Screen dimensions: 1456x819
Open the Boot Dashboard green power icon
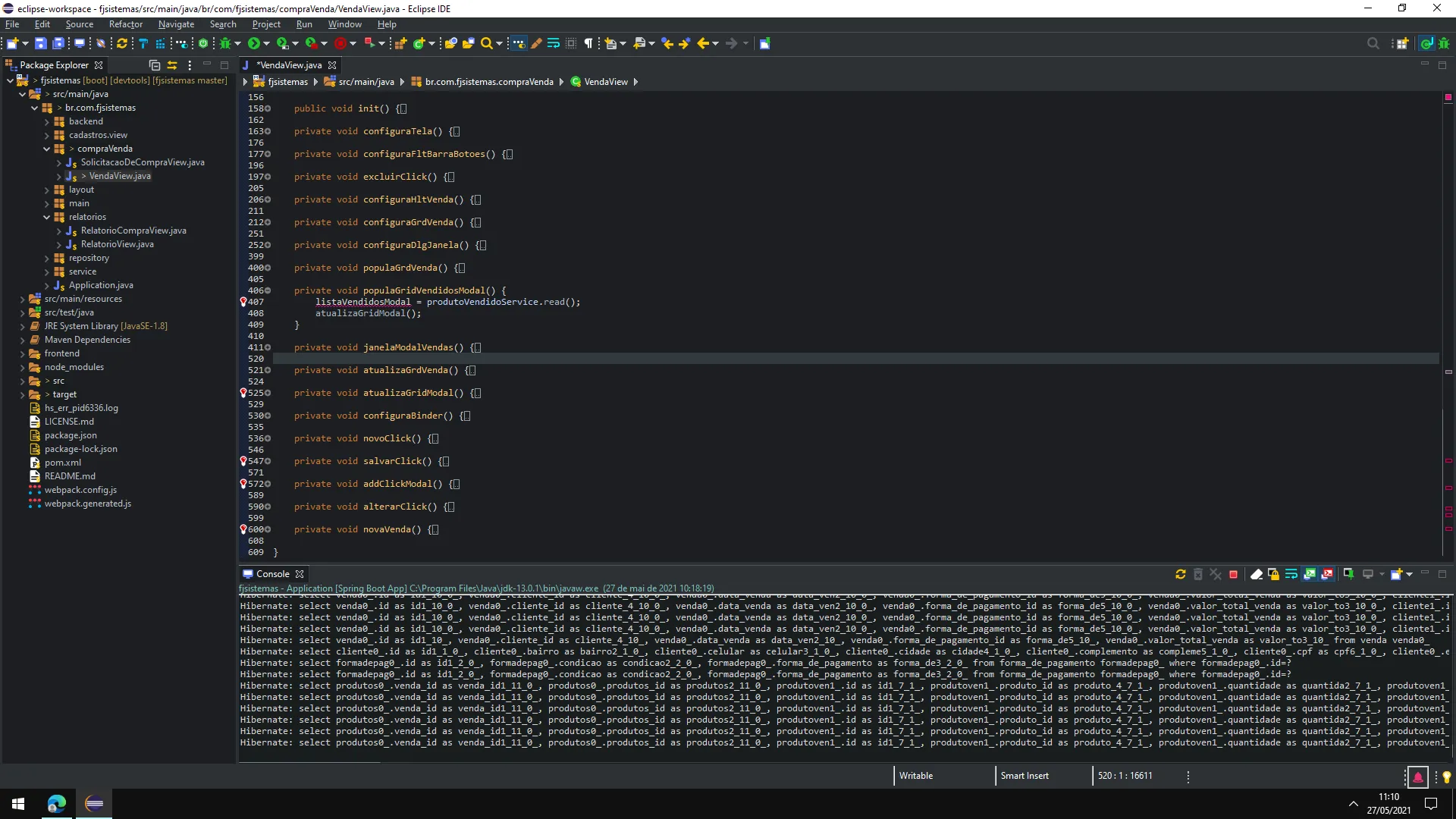click(x=203, y=44)
